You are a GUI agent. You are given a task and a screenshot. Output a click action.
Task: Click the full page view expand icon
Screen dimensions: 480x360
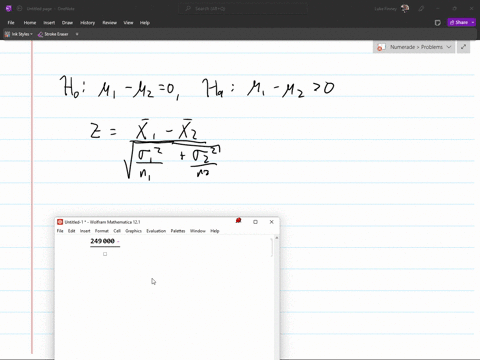tap(463, 47)
